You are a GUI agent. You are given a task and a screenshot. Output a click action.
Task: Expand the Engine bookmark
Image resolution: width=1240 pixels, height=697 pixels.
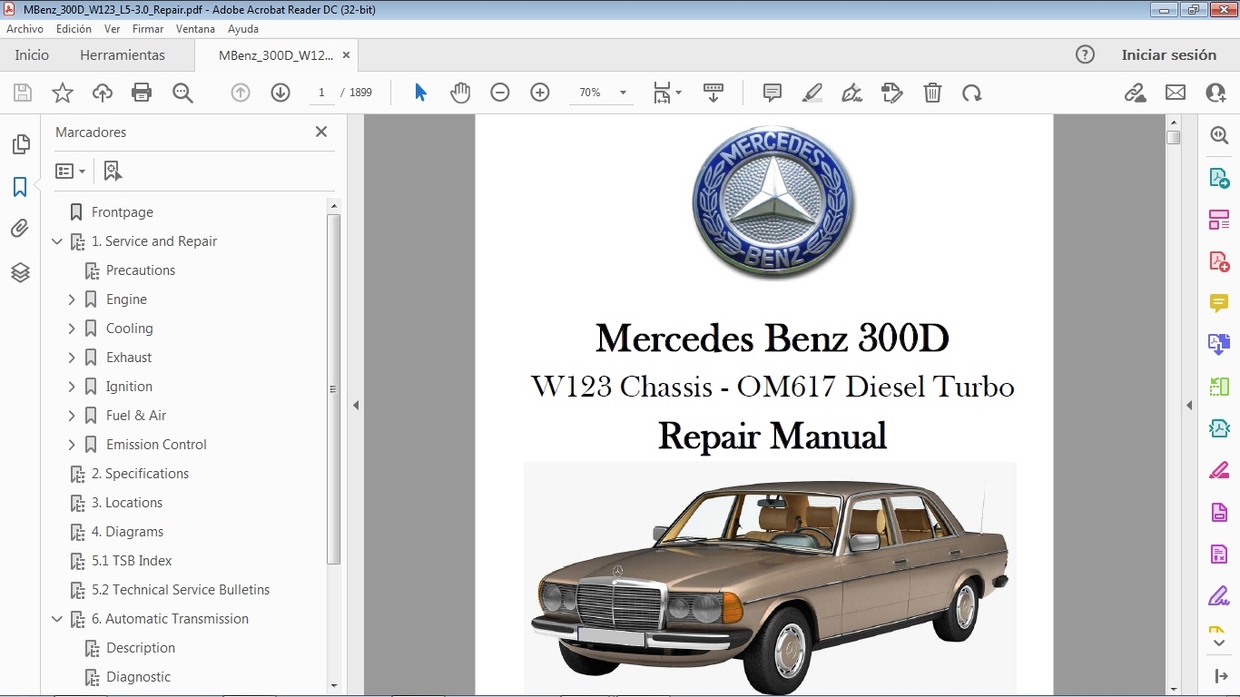pos(71,299)
